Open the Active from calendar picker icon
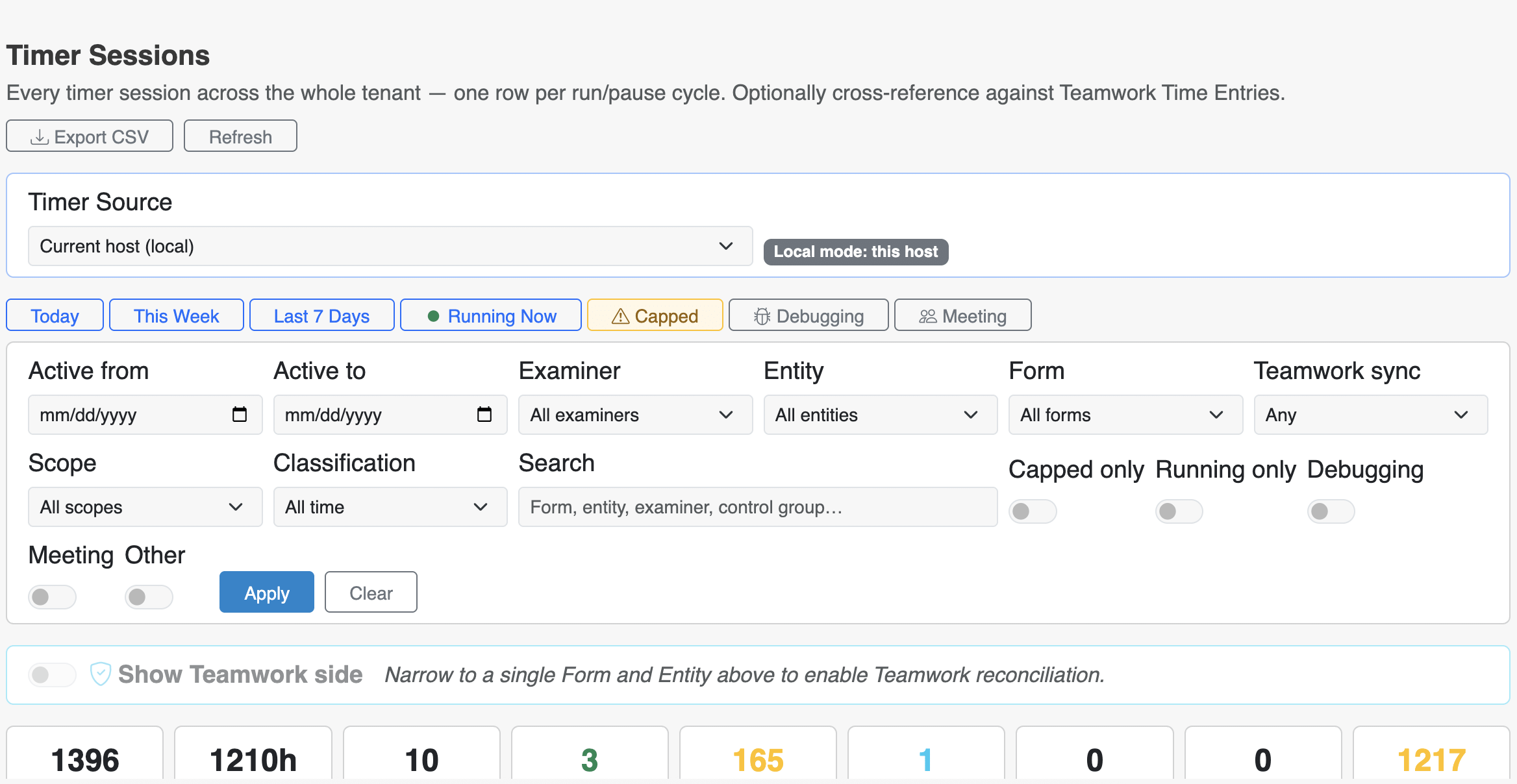The width and height of the screenshot is (1517, 784). coord(240,414)
